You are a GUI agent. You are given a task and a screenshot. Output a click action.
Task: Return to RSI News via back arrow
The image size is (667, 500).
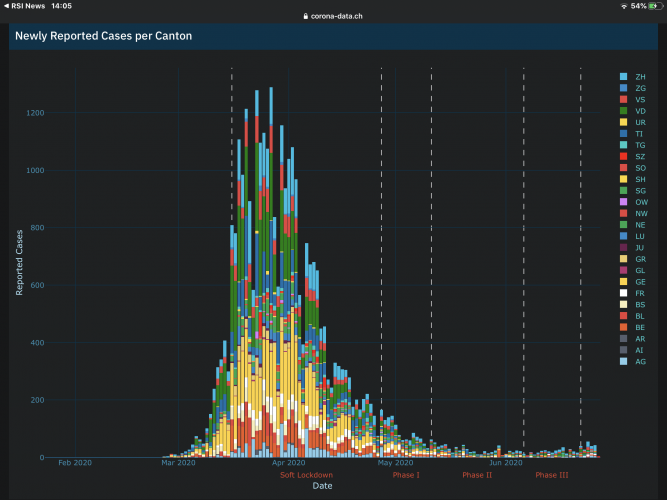pyautogui.click(x=5, y=5)
